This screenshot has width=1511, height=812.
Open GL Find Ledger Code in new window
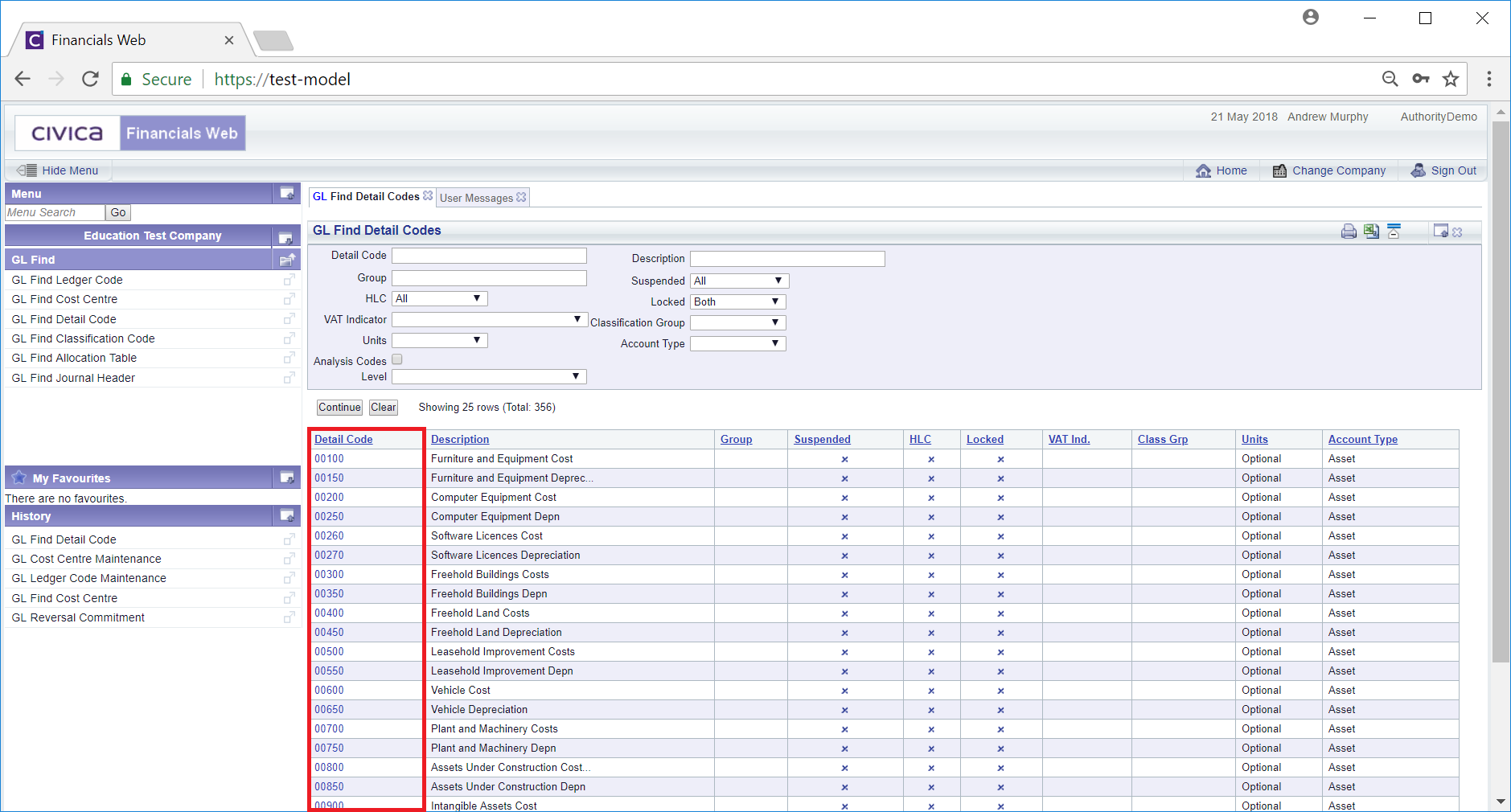pyautogui.click(x=289, y=280)
